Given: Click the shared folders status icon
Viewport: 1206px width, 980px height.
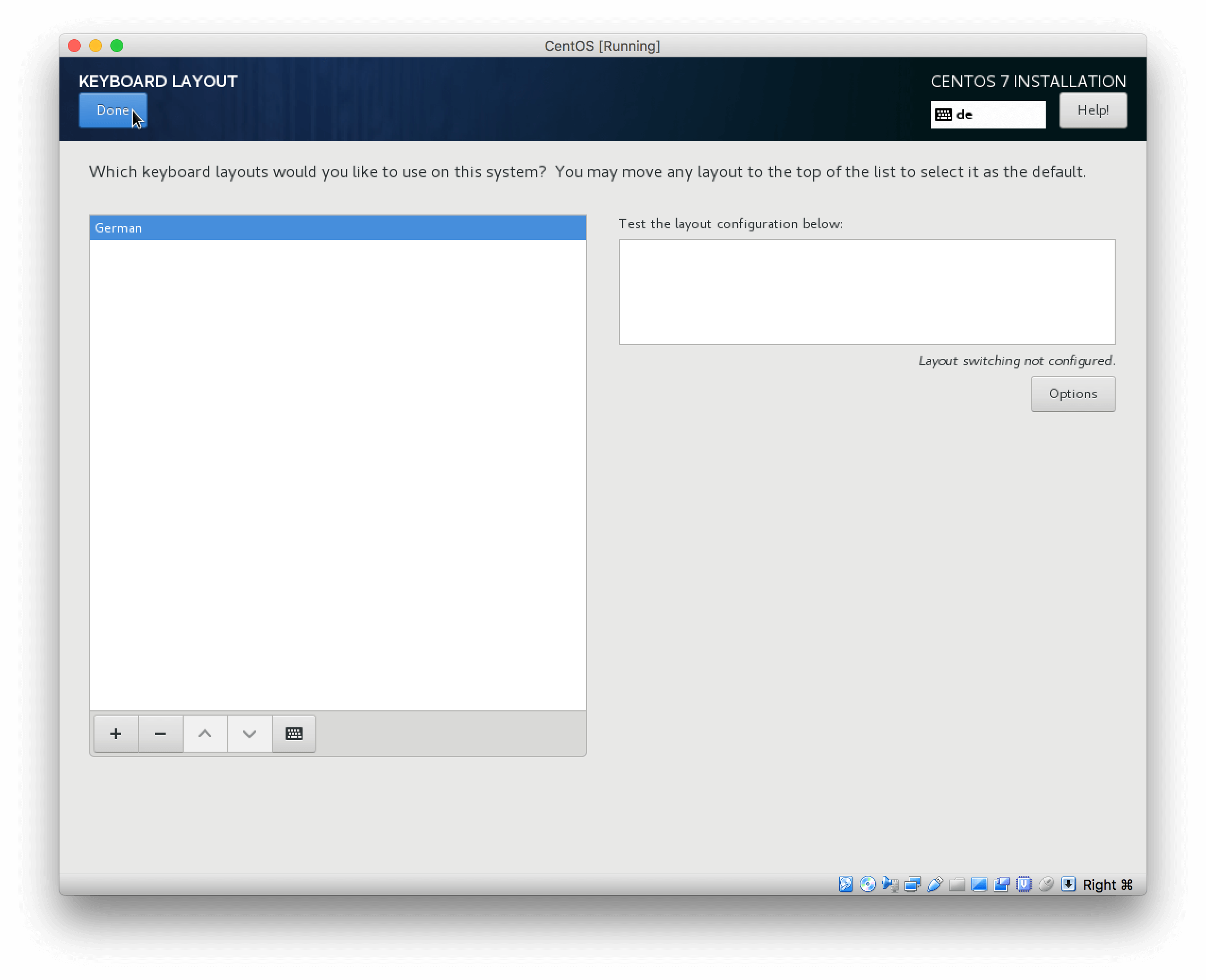Looking at the screenshot, I should point(957,884).
